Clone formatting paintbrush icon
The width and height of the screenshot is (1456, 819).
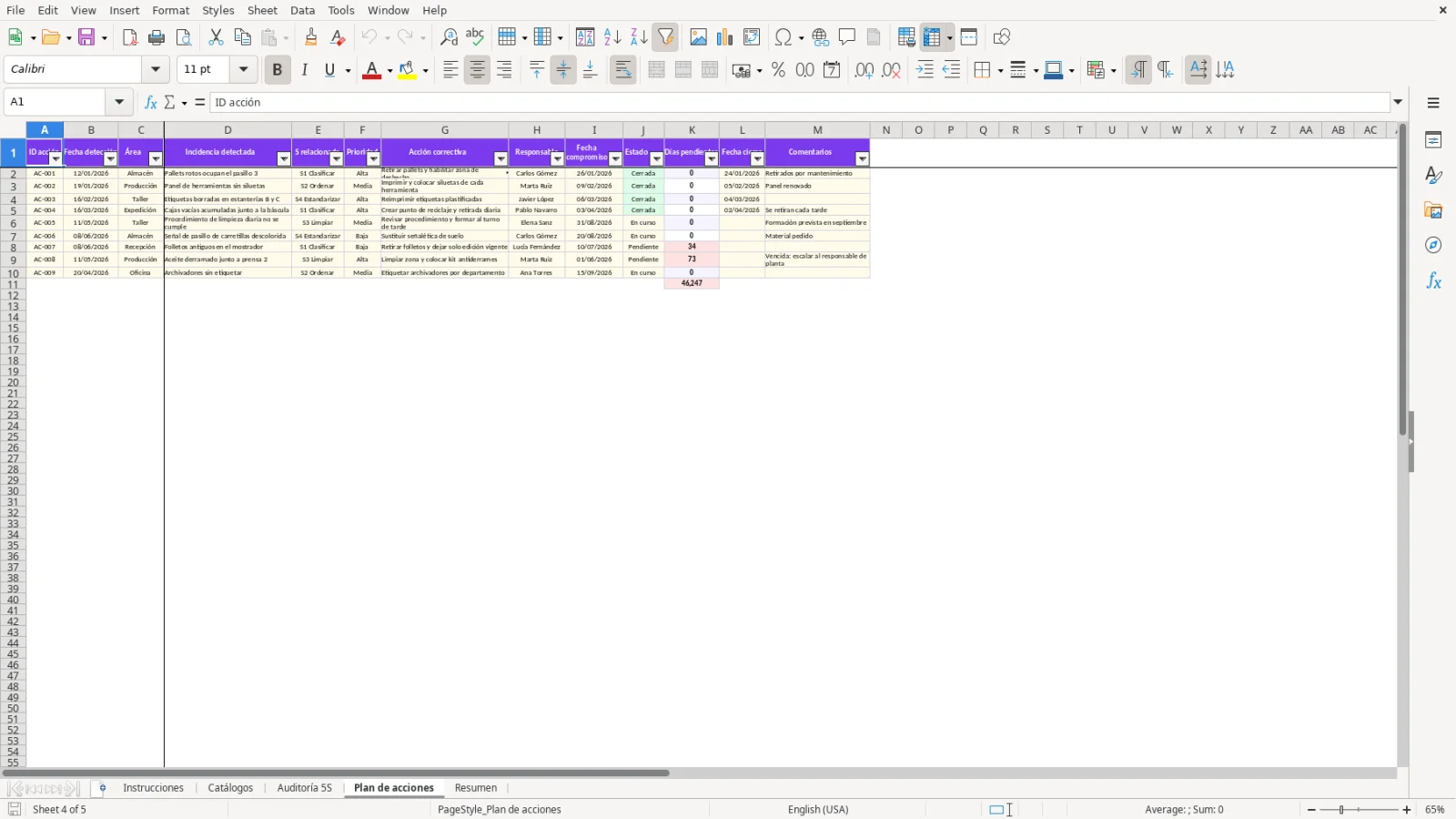(x=311, y=37)
